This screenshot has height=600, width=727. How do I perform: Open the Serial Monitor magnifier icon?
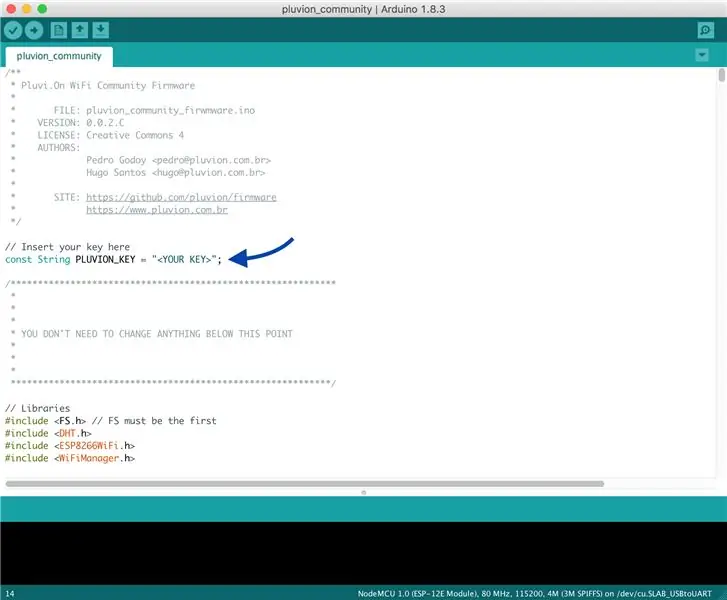(705, 31)
